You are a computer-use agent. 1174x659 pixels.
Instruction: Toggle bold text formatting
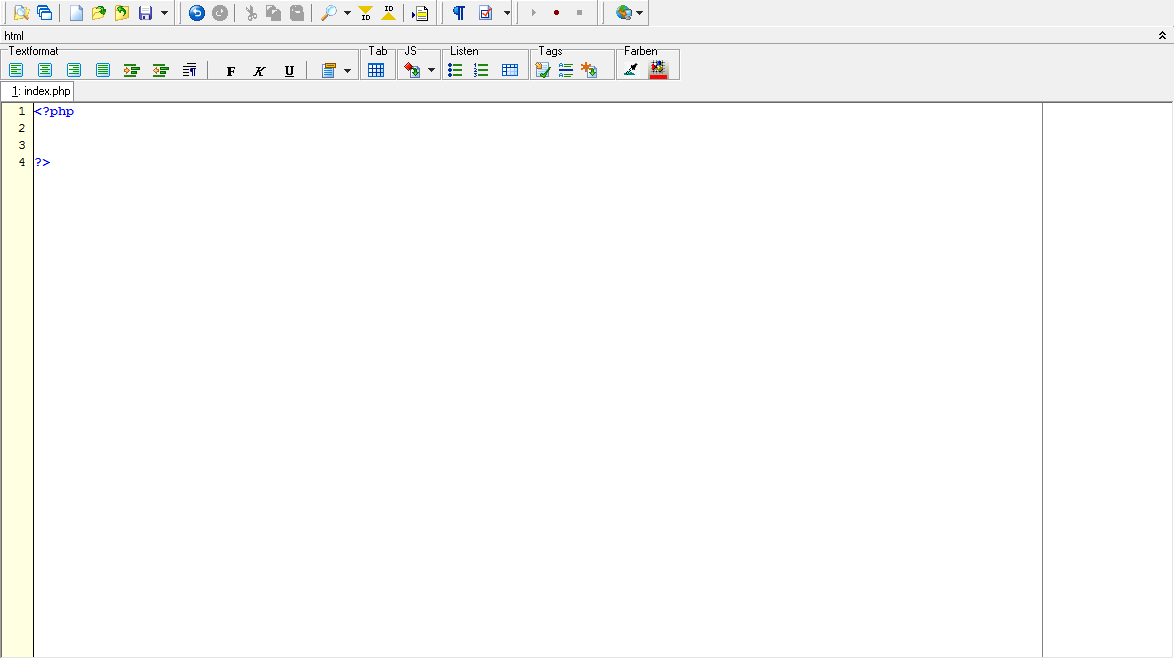tap(231, 71)
